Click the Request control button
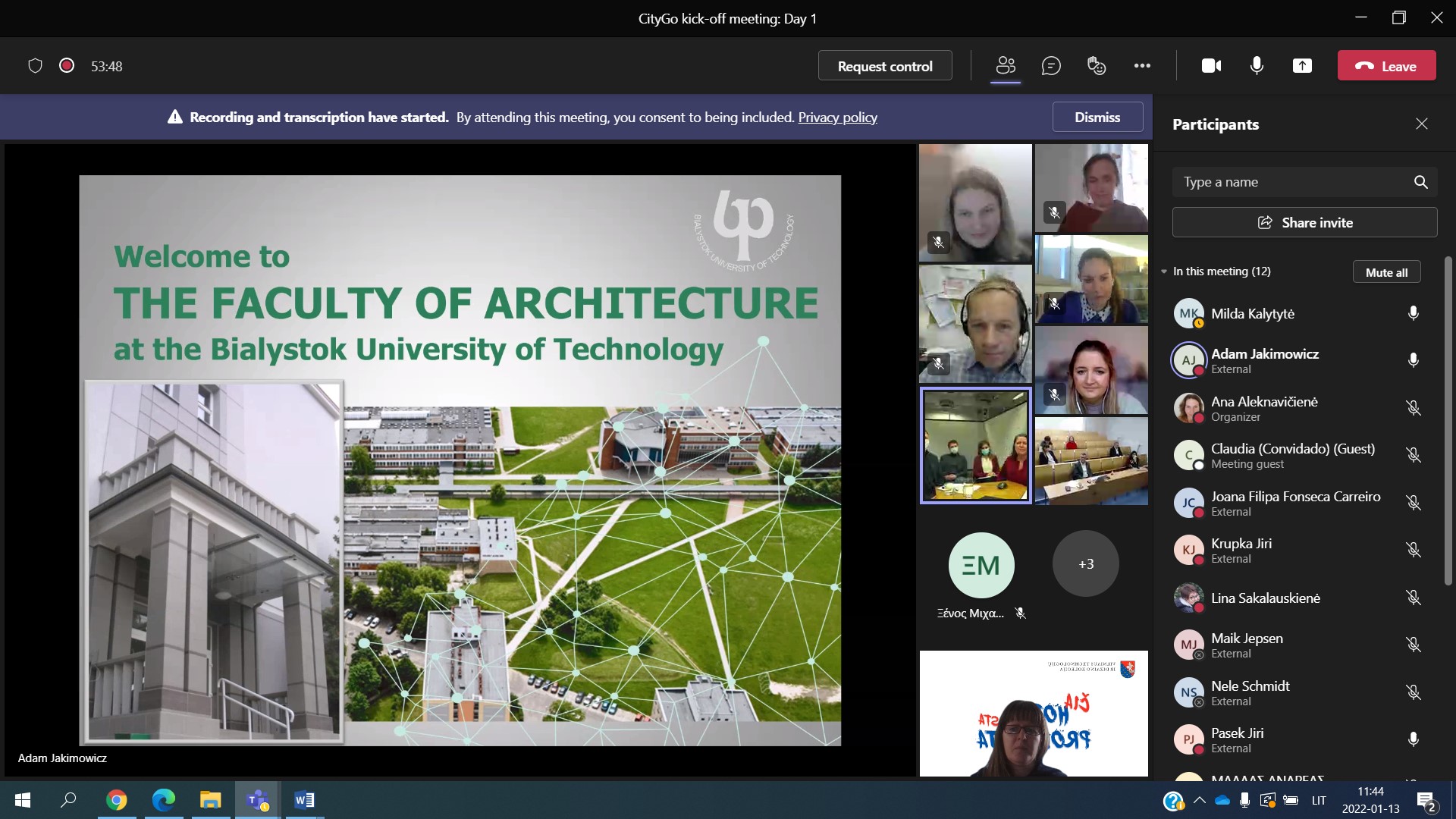 click(884, 66)
